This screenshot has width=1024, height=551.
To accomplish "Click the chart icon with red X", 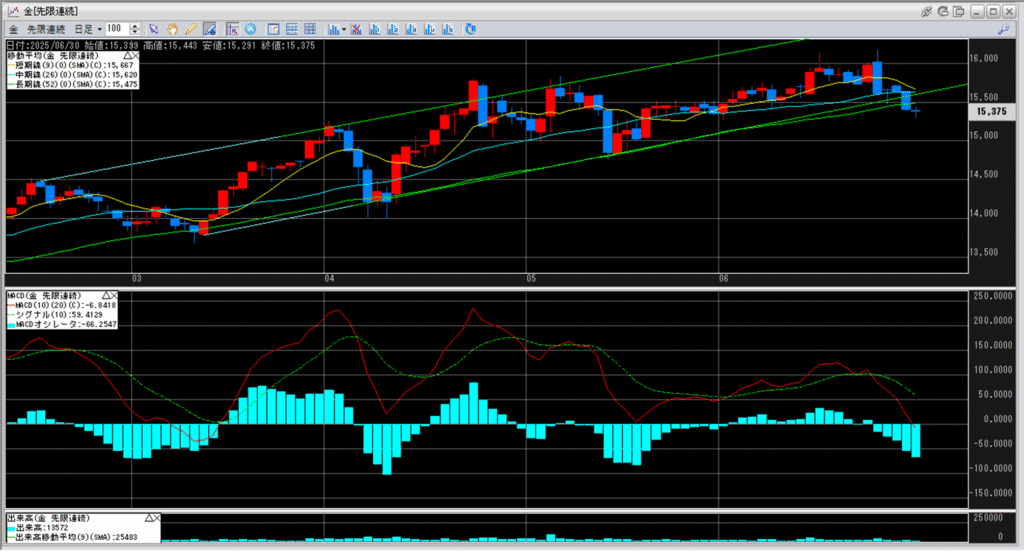I will pos(356,29).
